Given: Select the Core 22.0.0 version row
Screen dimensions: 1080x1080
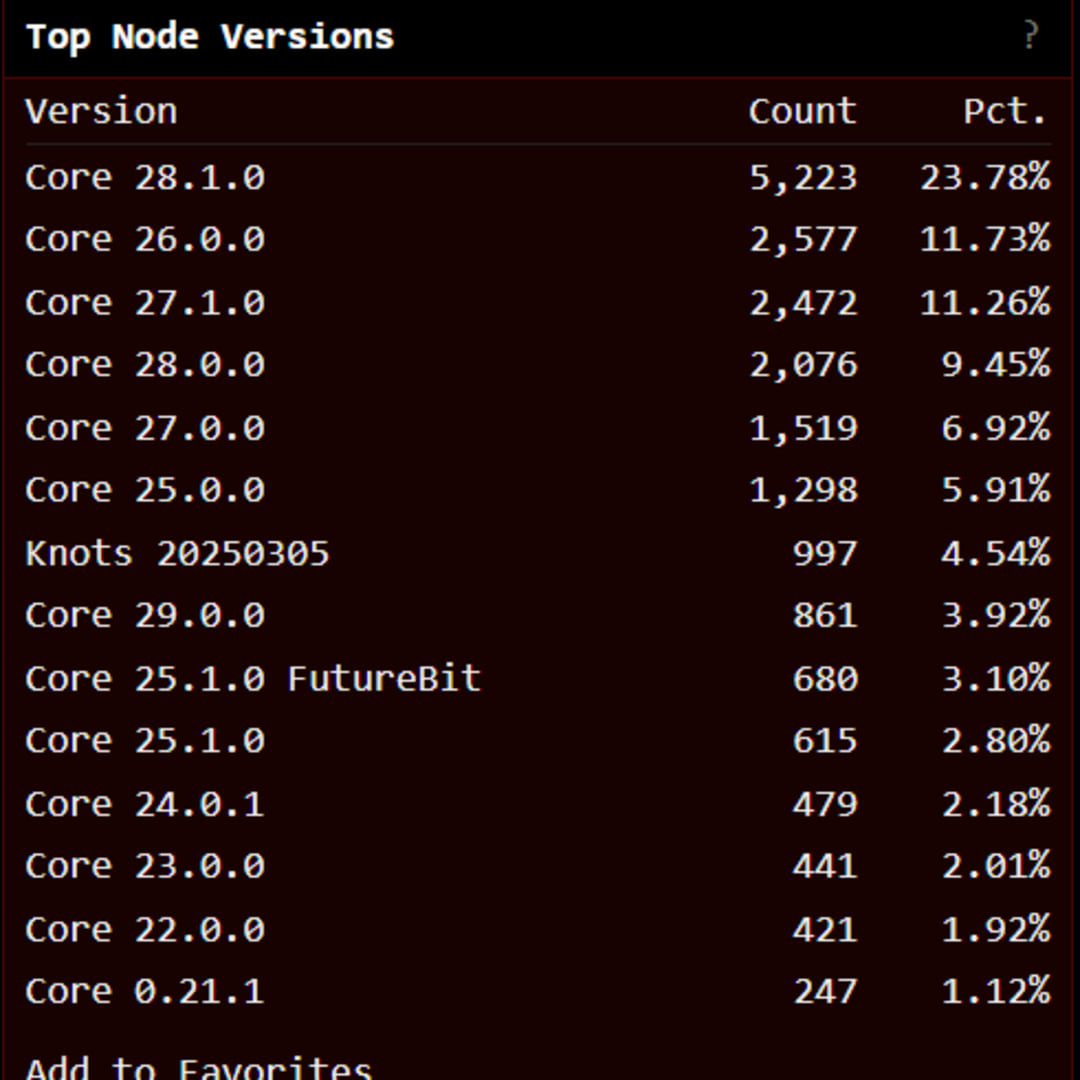Looking at the screenshot, I should (538, 929).
